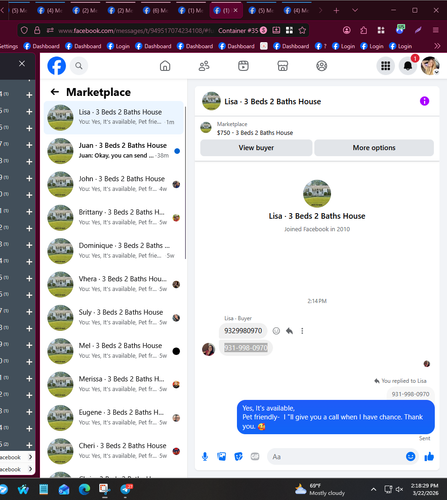React to Lisa's 9329980970 message
The height and width of the screenshot is (500, 447).
pos(276,331)
